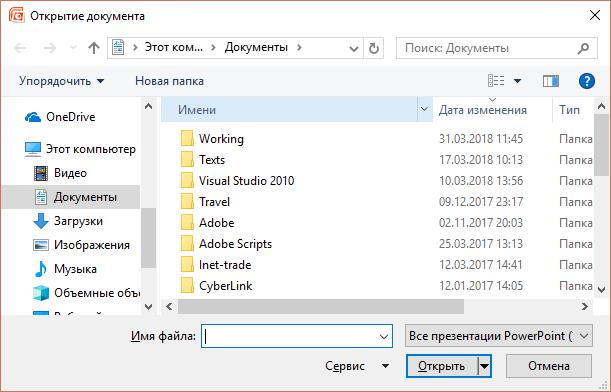Viewport: 611px width, 392px height.
Task: Open the Открыть button split arrow
Action: click(484, 366)
